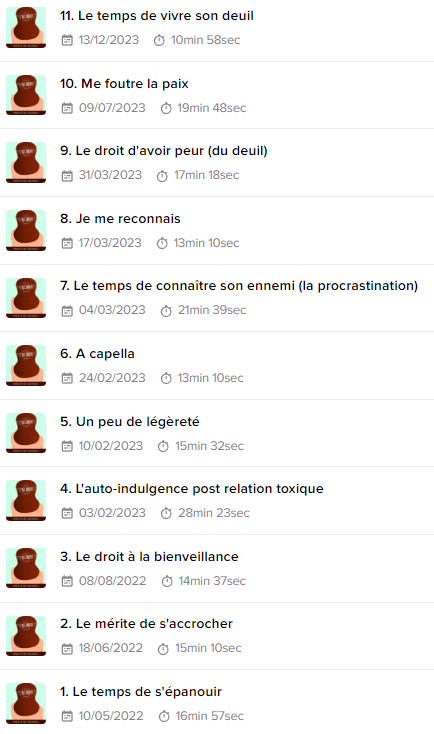The image size is (434, 734).
Task: Click the cover thumbnail of episode 1
Action: [26, 703]
